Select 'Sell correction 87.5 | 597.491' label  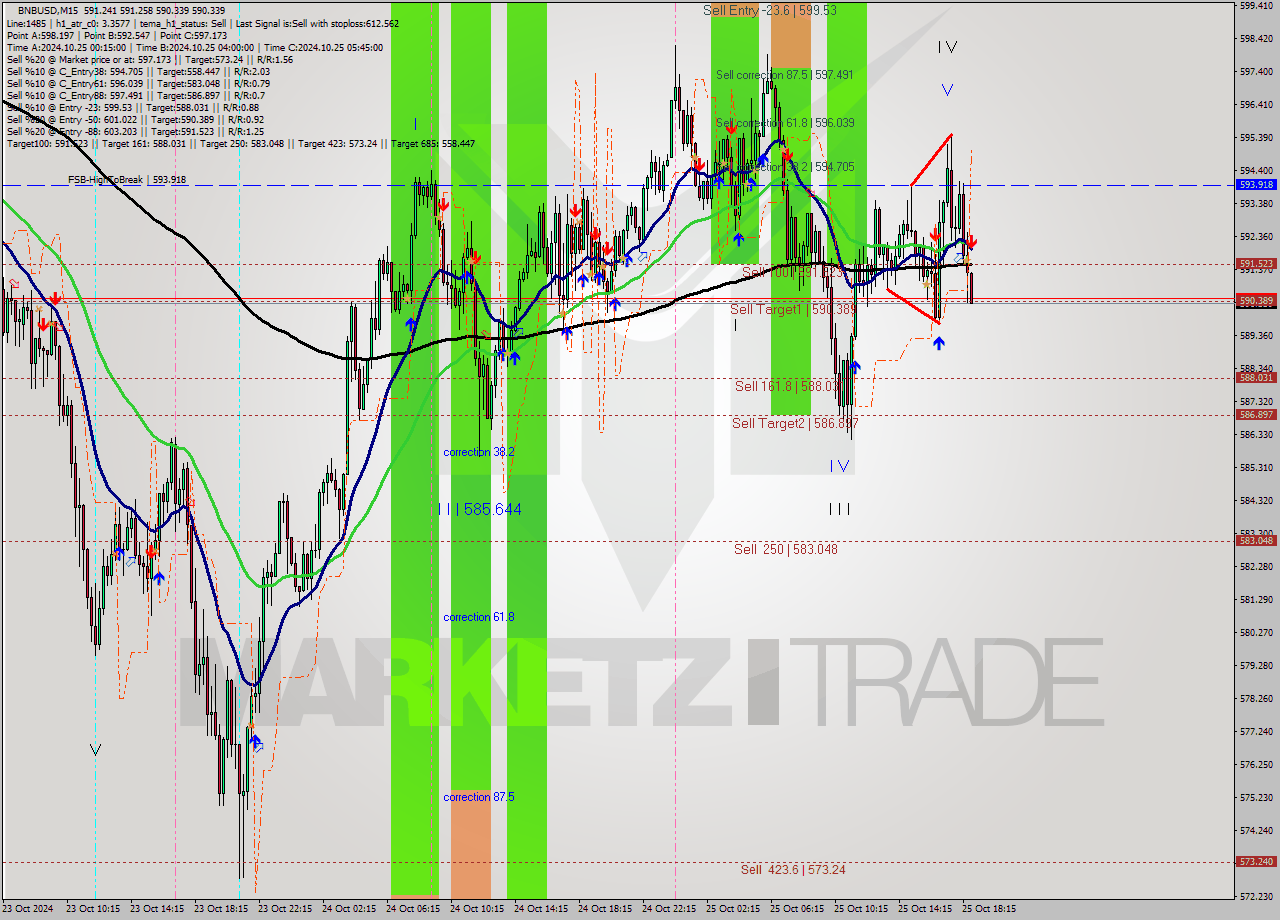(x=784, y=75)
